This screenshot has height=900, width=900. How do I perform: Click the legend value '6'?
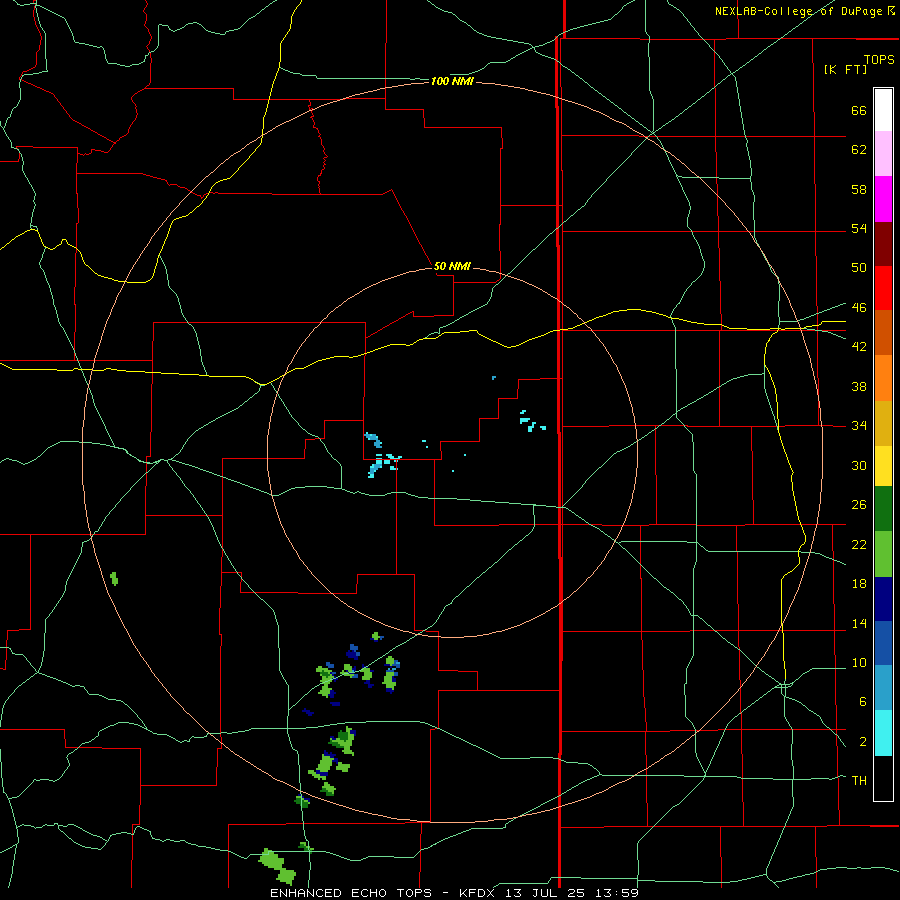(x=862, y=701)
